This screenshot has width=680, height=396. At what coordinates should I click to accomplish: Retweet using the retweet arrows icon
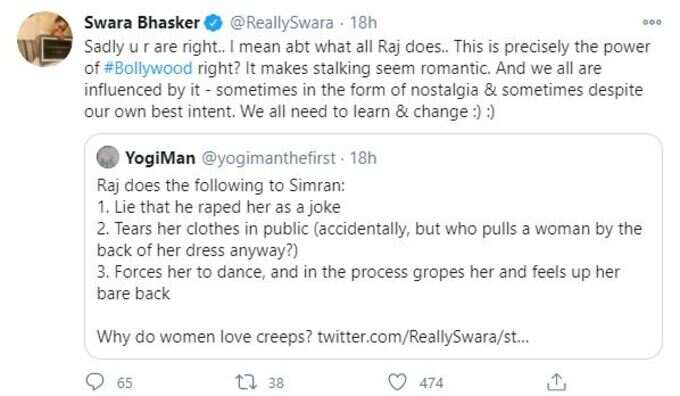click(x=246, y=382)
